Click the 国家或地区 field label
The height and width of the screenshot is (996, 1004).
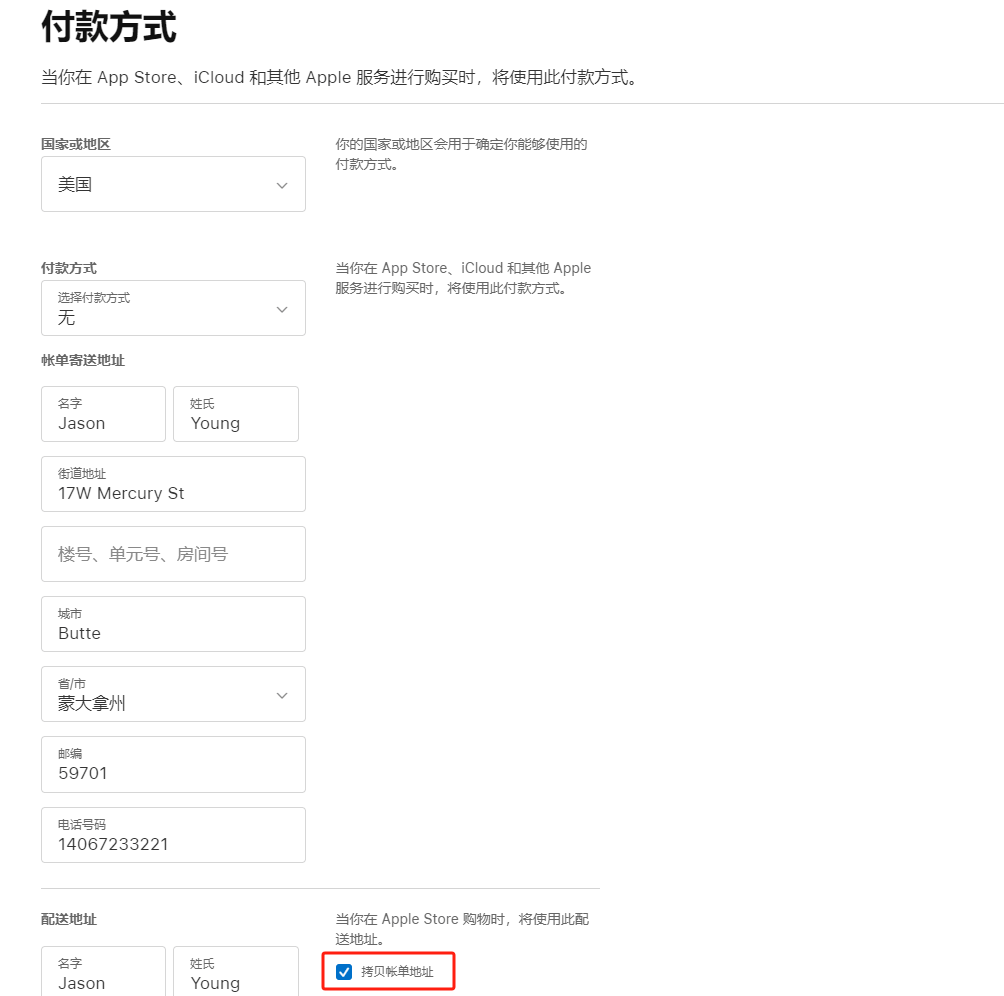(76, 144)
